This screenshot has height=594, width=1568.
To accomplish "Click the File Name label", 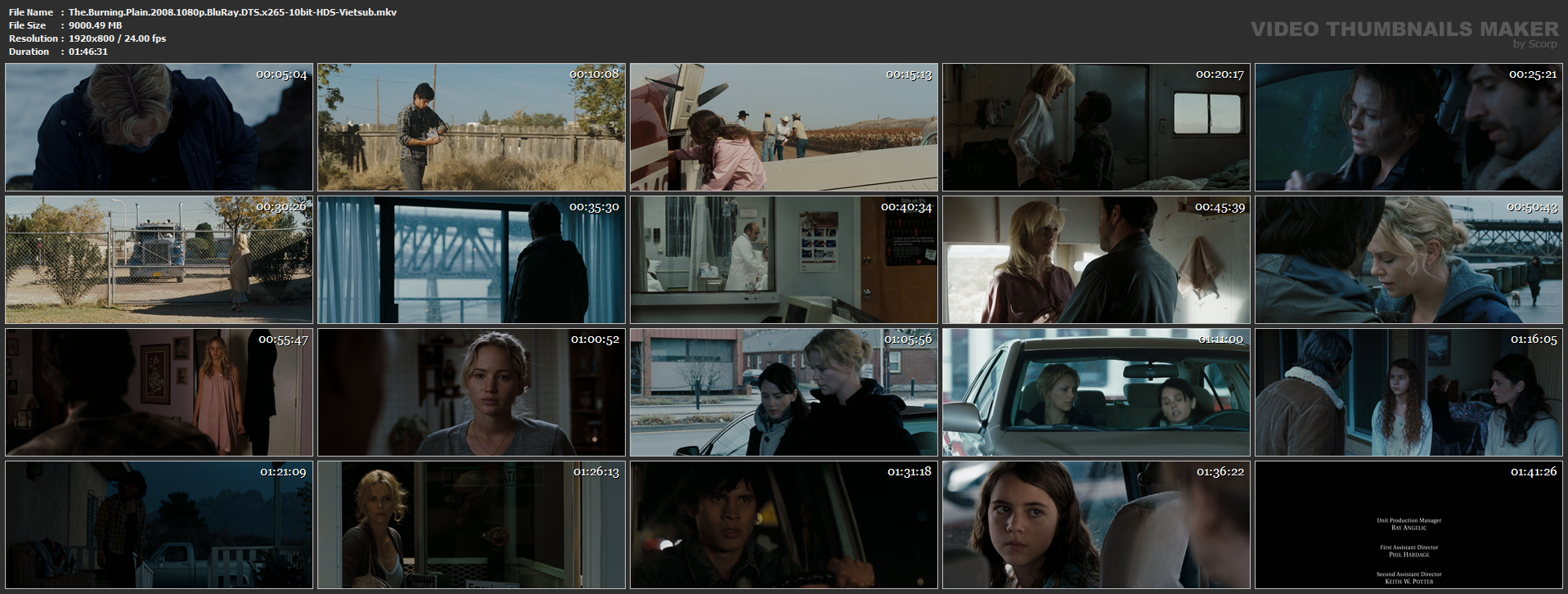I will tap(31, 12).
